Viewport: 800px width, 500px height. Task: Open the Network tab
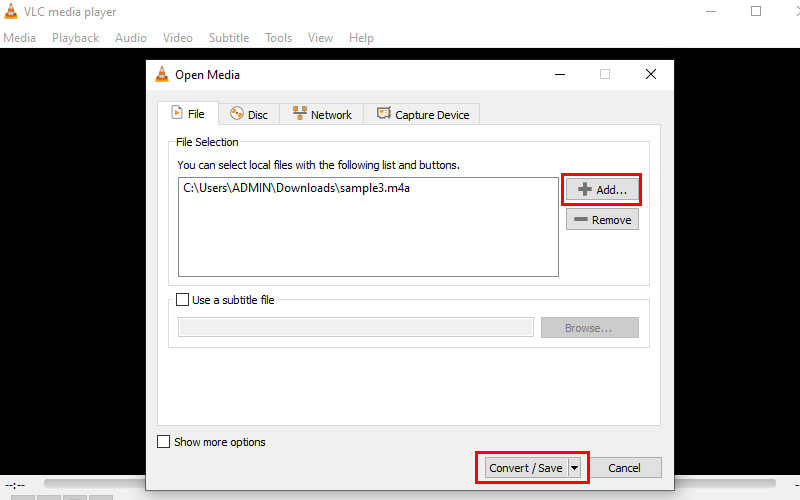tap(322, 115)
